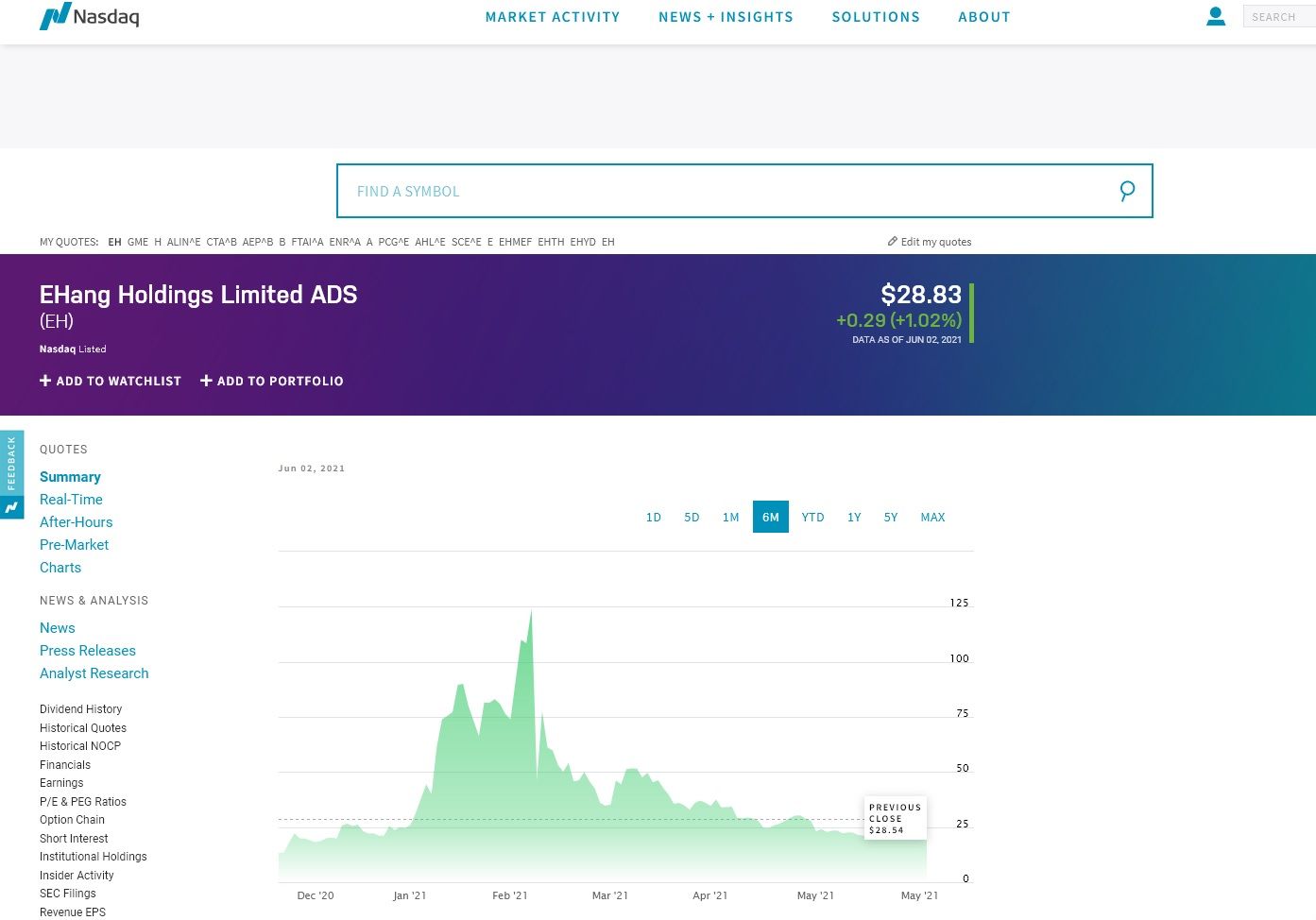
Task: Expand the Solutions menu
Action: 876,17
